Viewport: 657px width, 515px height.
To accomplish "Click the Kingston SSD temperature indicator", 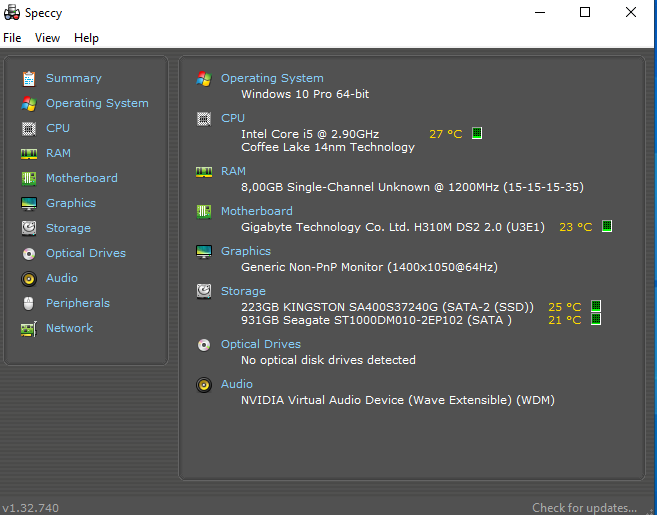I will pyautogui.click(x=596, y=307).
